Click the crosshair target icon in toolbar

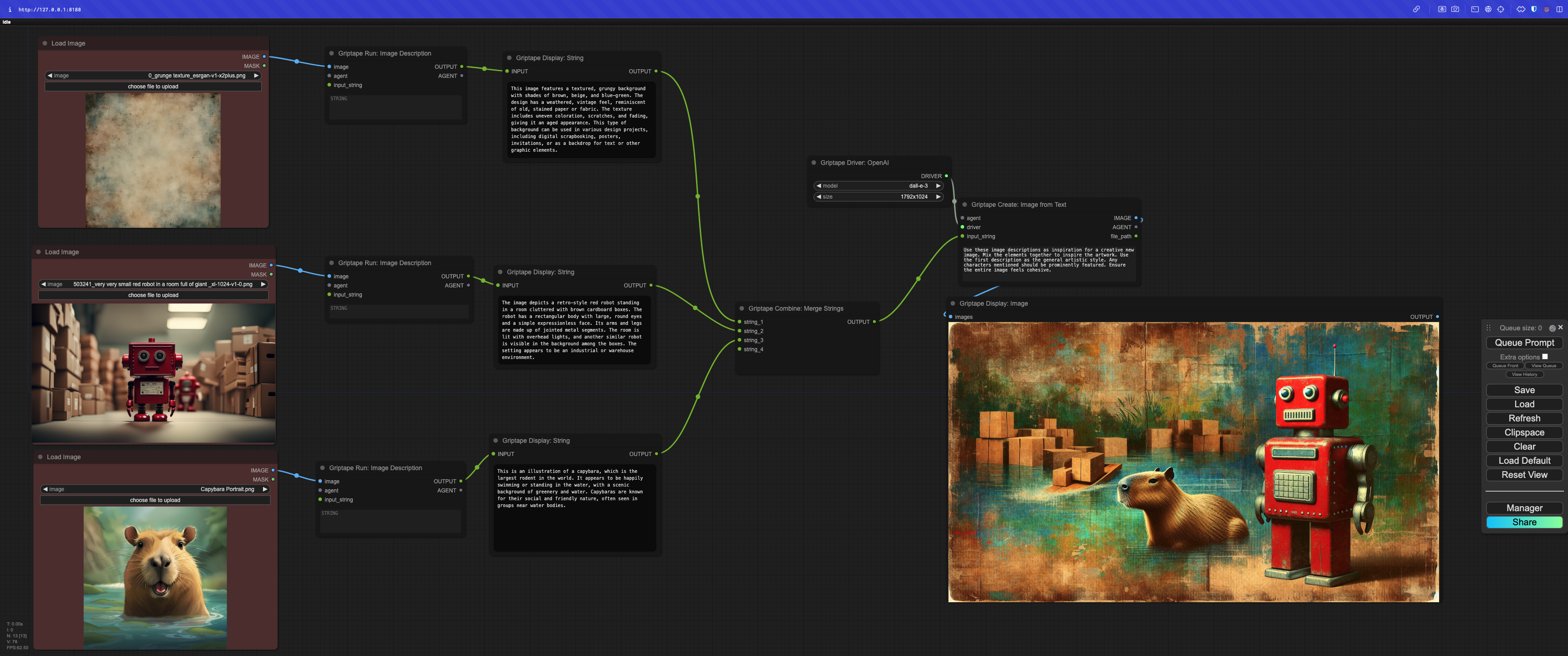[x=1501, y=9]
